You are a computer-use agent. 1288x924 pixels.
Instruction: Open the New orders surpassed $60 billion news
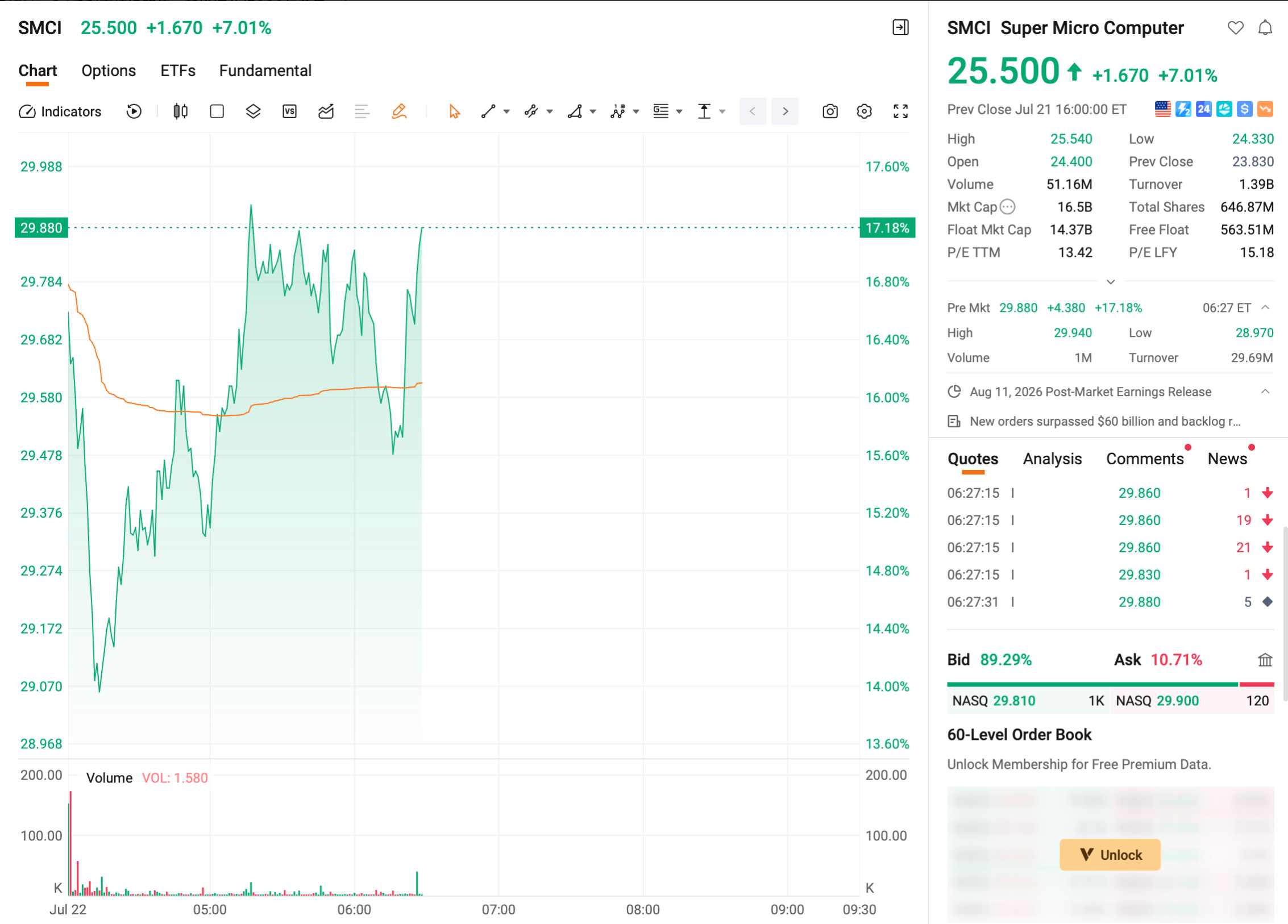point(1104,422)
